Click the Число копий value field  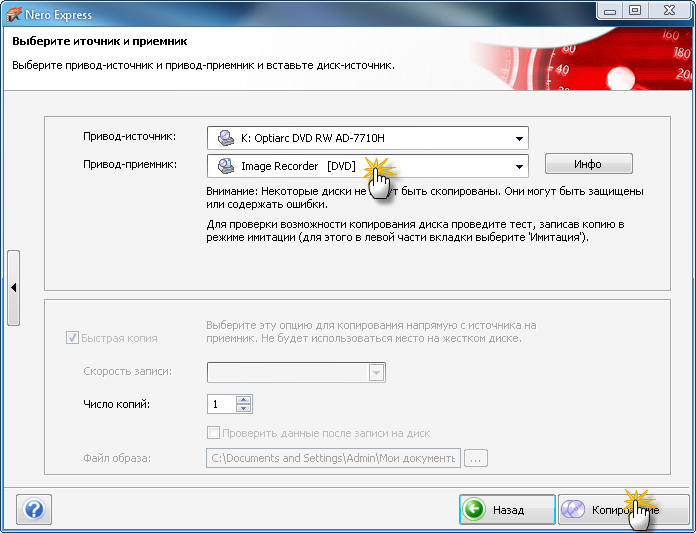point(221,404)
